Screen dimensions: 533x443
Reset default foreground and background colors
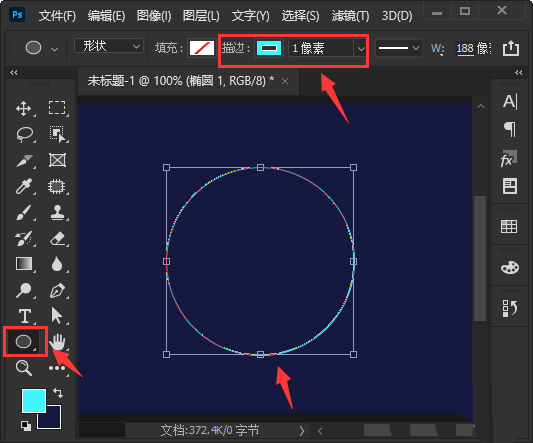coord(25,426)
